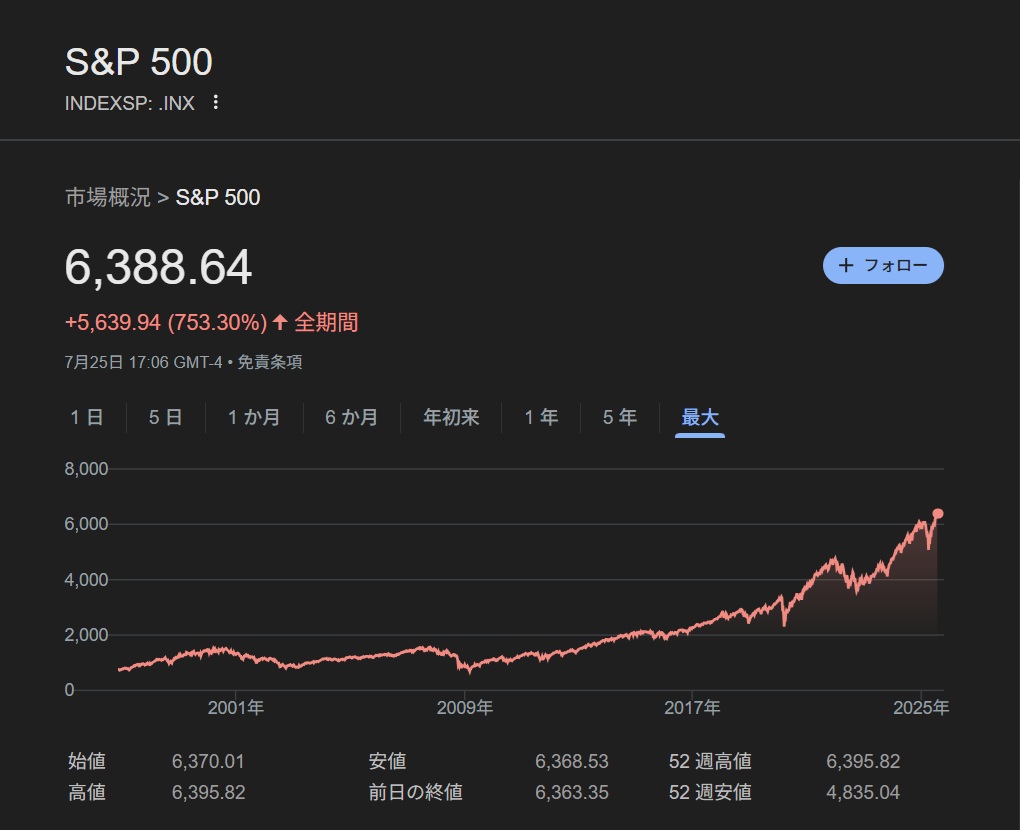The height and width of the screenshot is (830, 1020).
Task: Select the 最大 max range tab
Action: click(x=700, y=417)
